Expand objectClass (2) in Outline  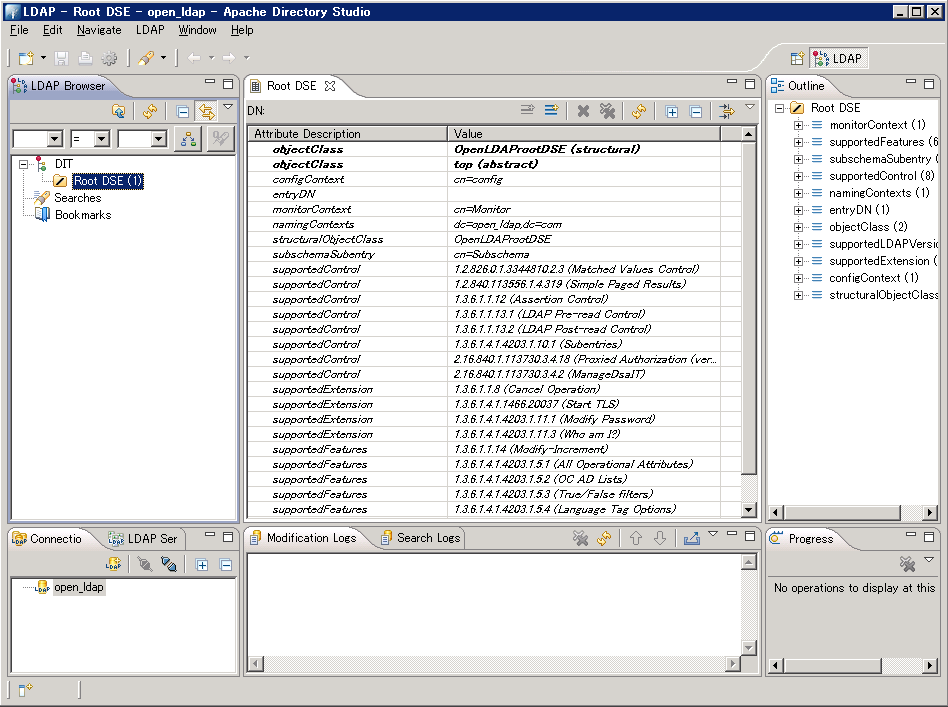point(798,227)
